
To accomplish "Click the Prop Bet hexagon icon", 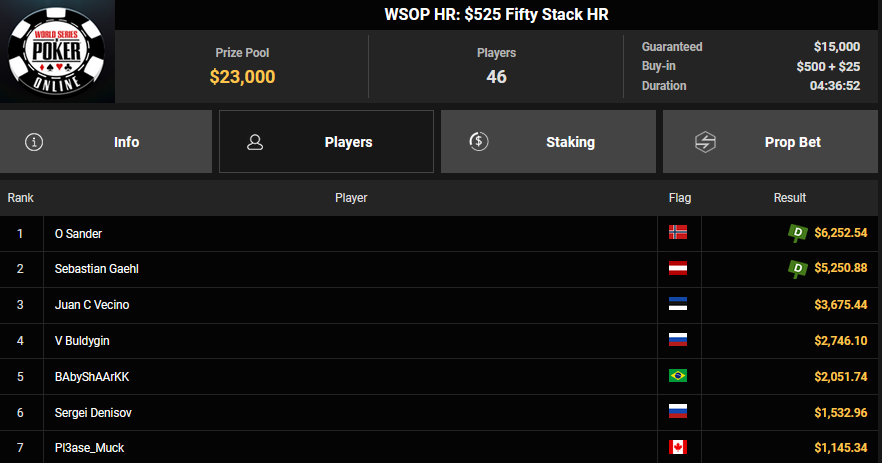I will [x=704, y=142].
